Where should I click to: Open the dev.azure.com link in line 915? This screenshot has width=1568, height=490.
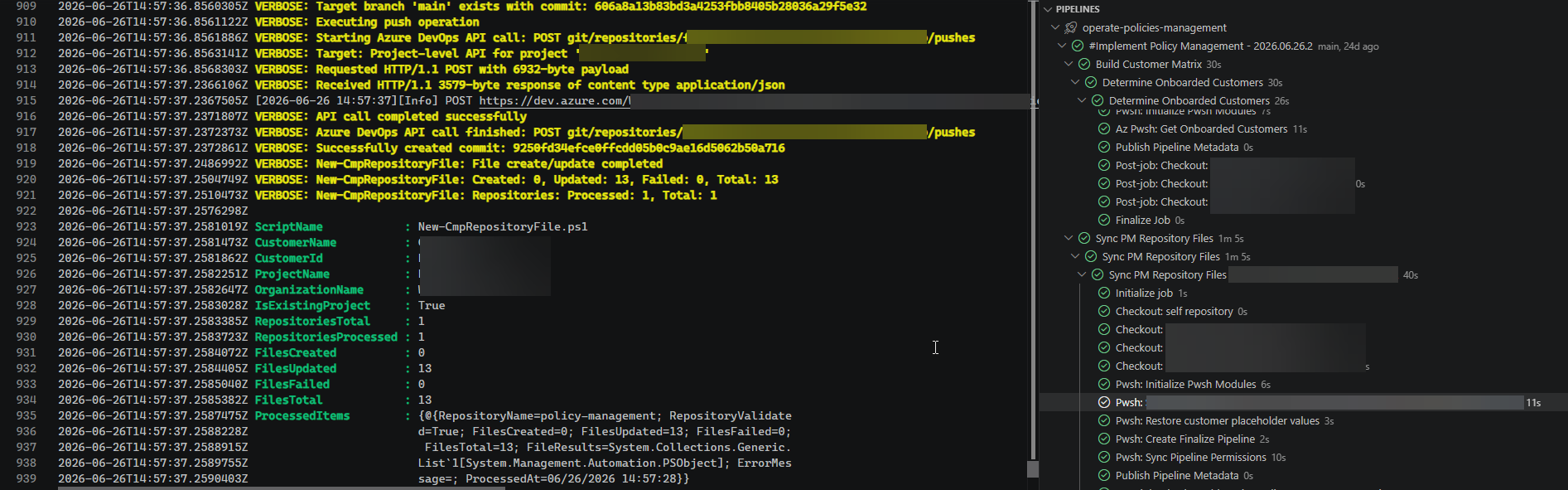pyautogui.click(x=554, y=100)
